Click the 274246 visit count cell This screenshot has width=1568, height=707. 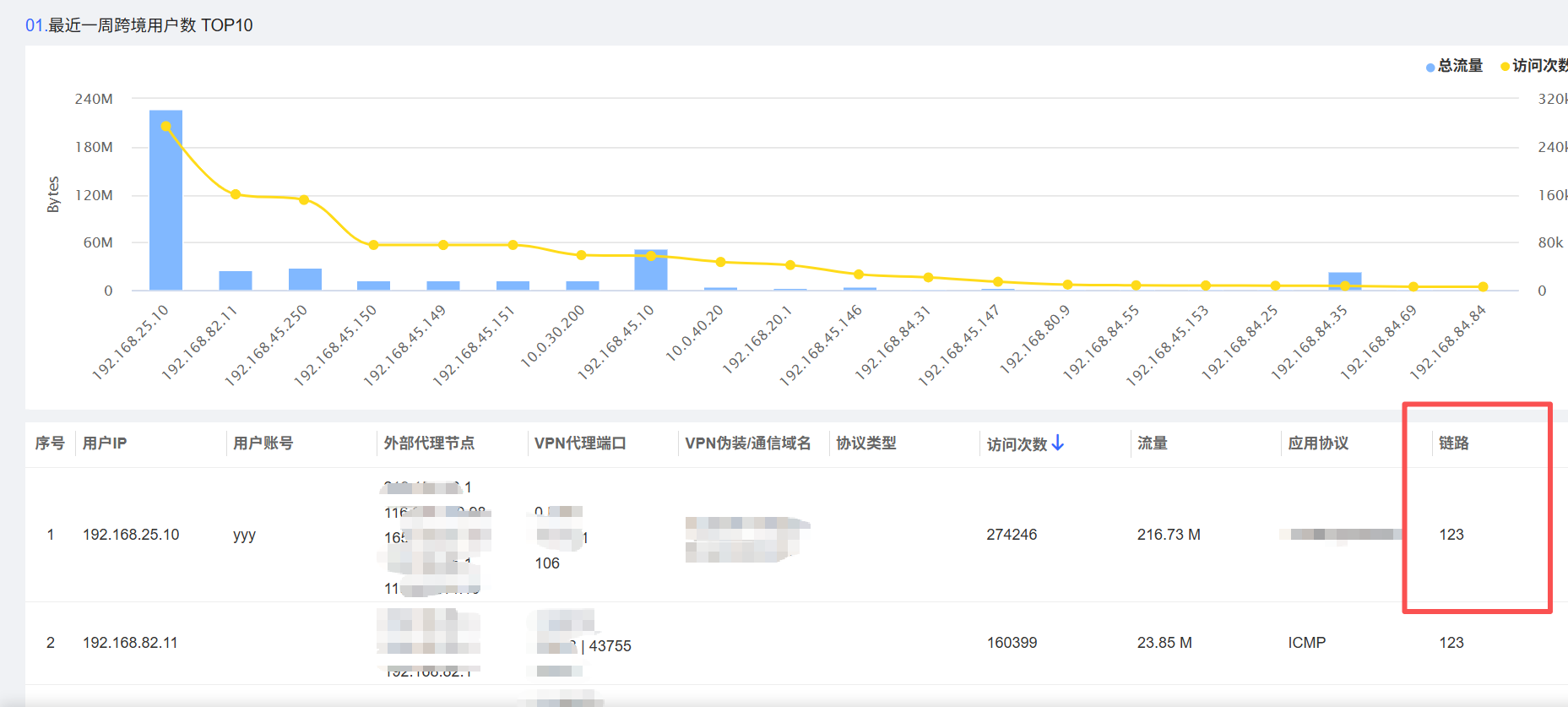[1011, 535]
